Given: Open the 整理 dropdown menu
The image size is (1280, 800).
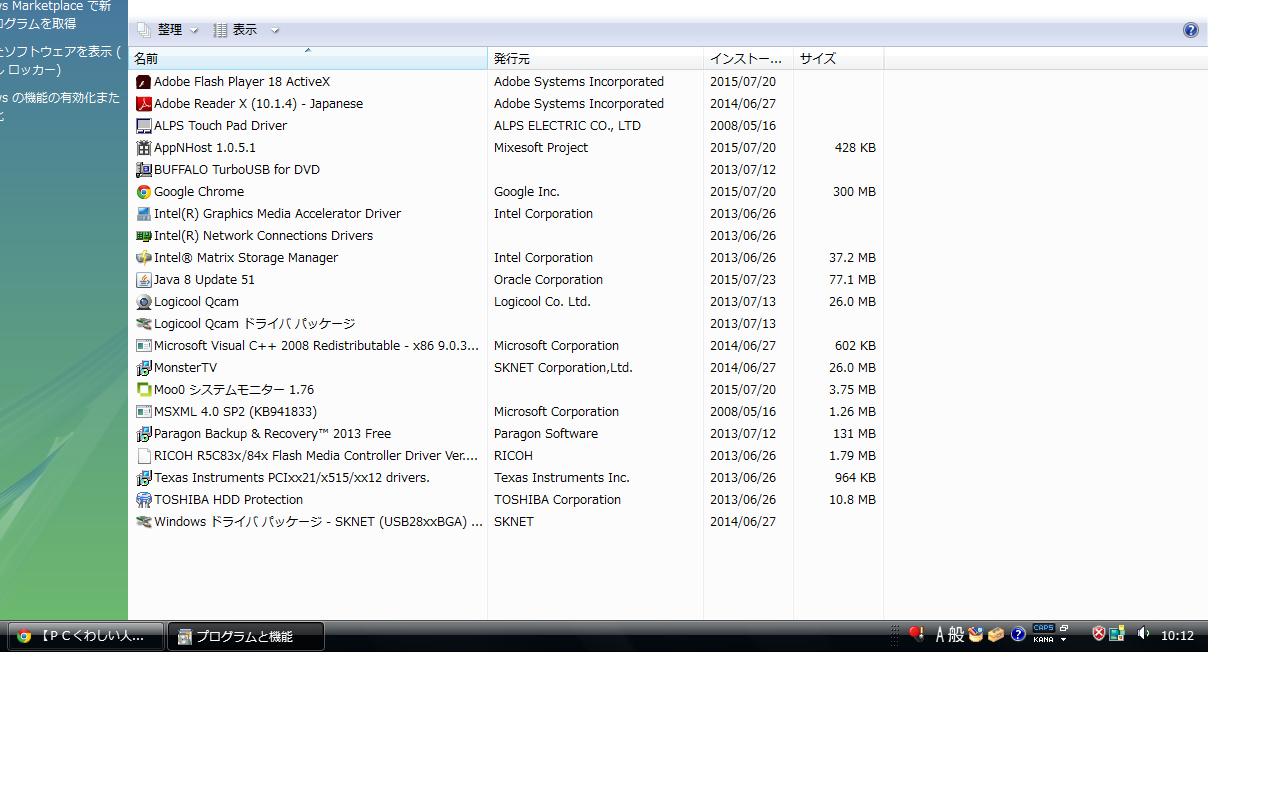Looking at the screenshot, I should [x=168, y=30].
